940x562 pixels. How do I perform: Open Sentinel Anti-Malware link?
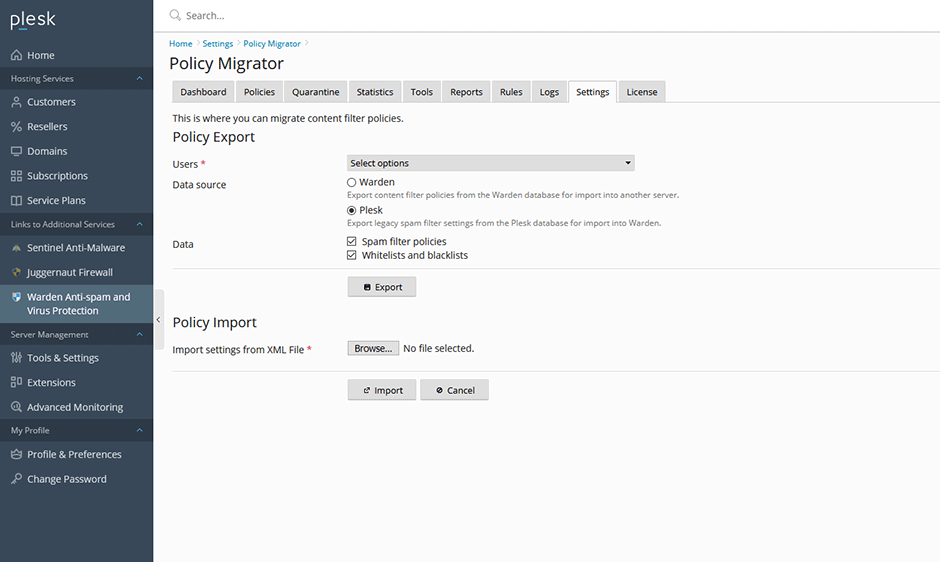click(x=76, y=248)
